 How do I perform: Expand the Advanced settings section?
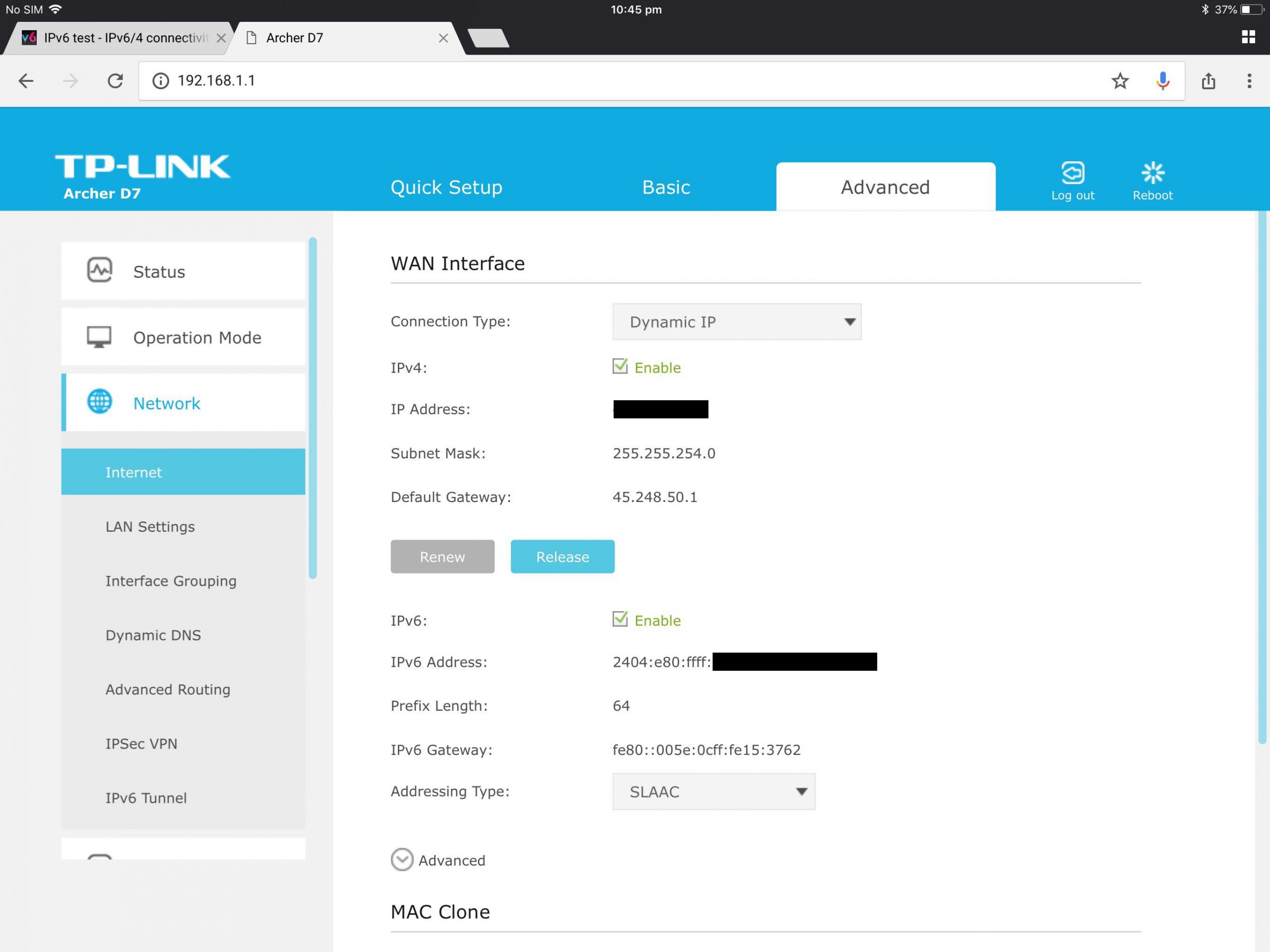point(402,860)
